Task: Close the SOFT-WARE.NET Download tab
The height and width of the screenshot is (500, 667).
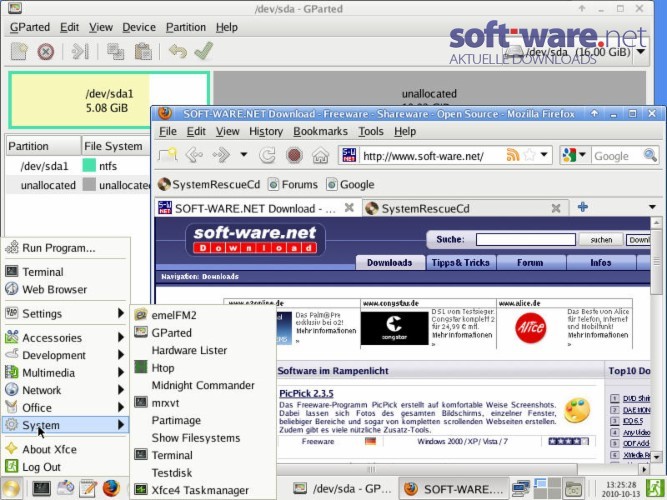Action: [349, 208]
